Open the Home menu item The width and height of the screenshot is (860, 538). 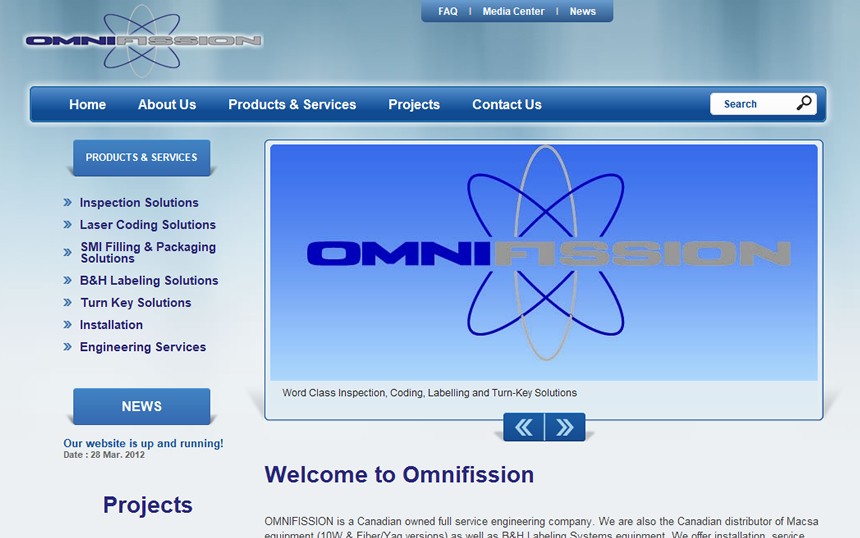[x=87, y=104]
